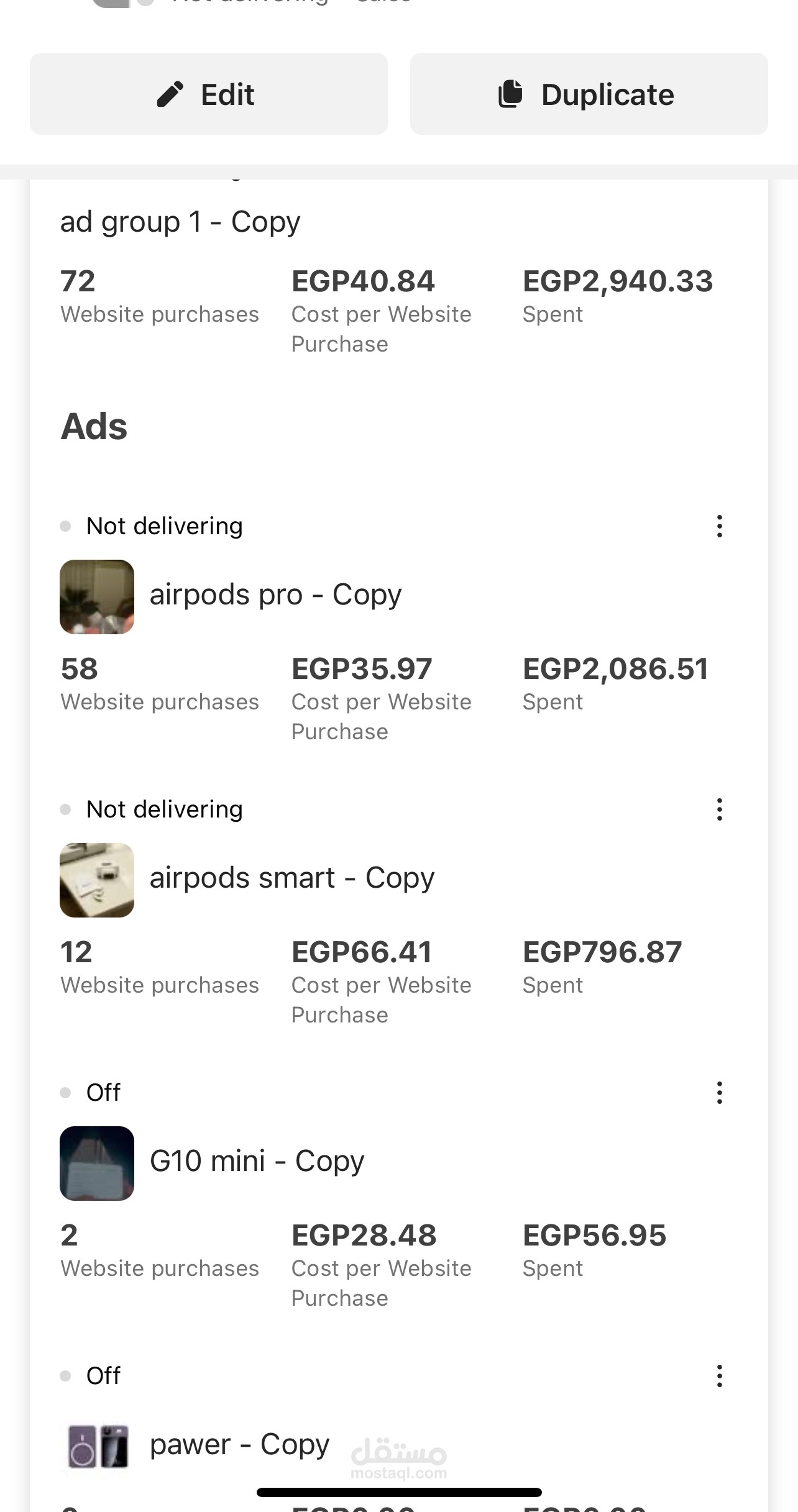Tap the pawer ad thumbnail image

97,1446
